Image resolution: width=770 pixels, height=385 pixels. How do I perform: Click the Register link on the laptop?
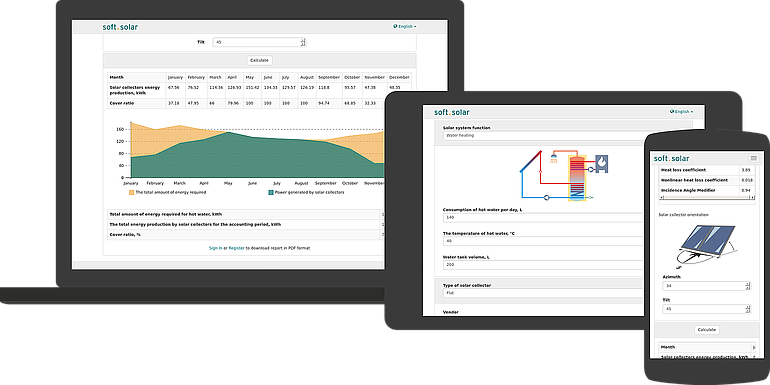[236, 248]
